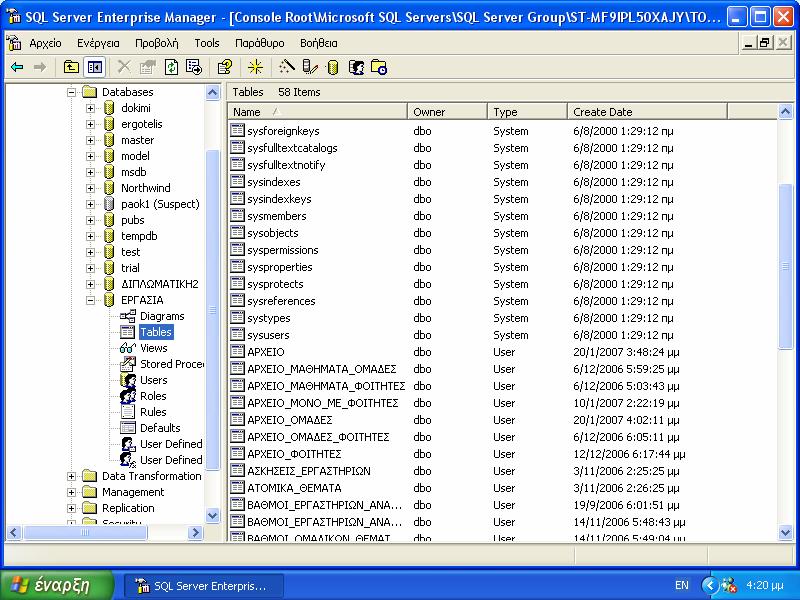Click the Refresh toolbar icon
The height and width of the screenshot is (600, 800).
171,67
